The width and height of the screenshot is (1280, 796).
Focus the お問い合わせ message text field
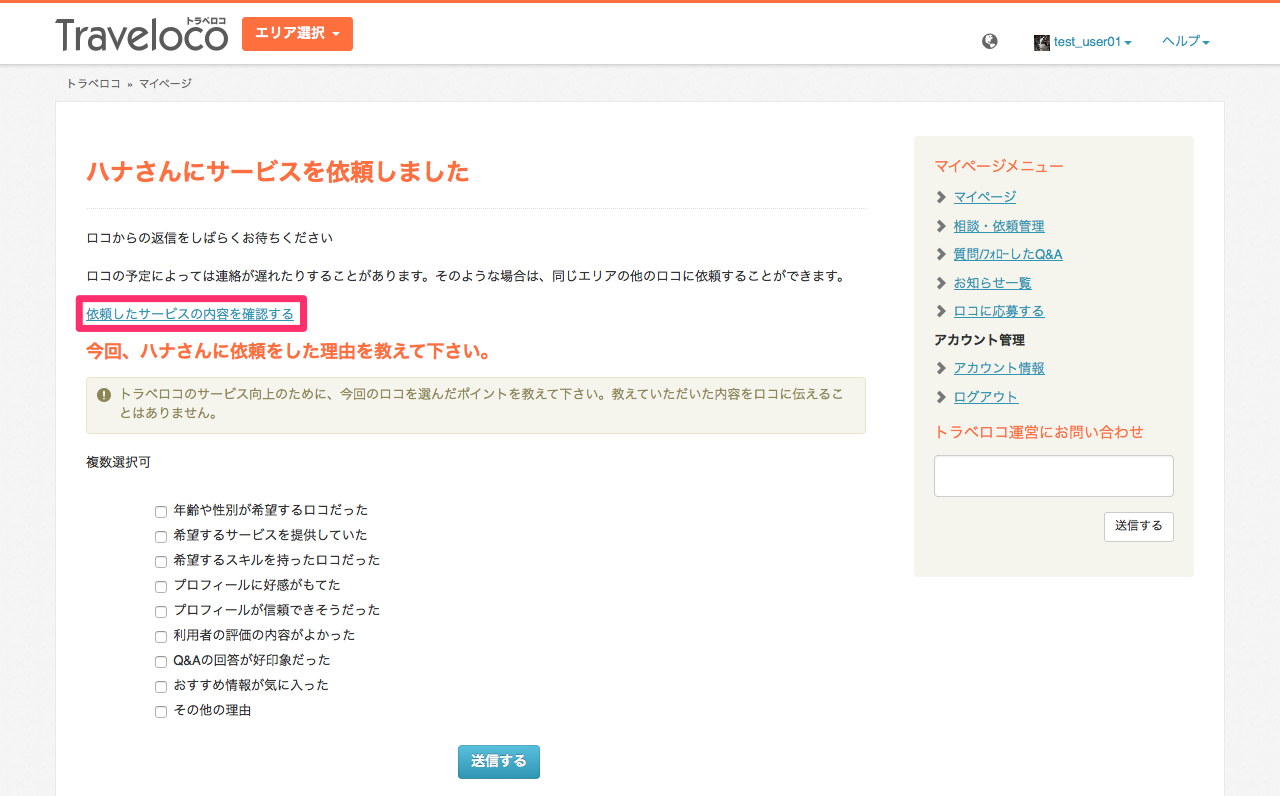[1054, 476]
